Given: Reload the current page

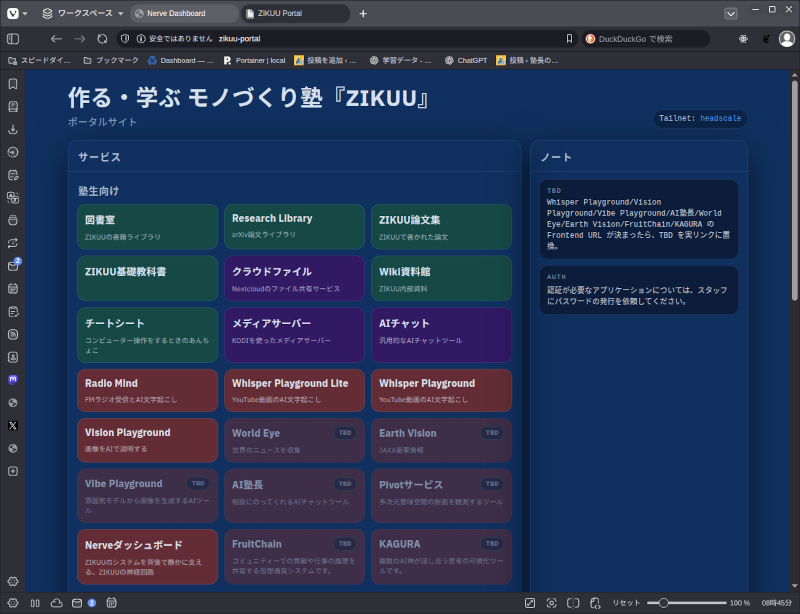Looking at the screenshot, I should (102, 39).
